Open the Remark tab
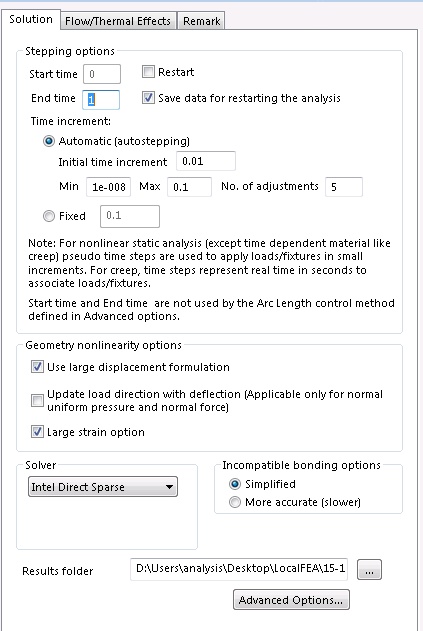 [x=201, y=21]
